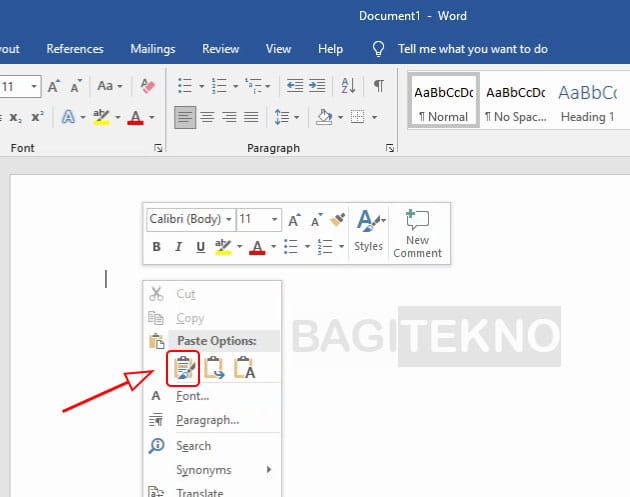Click the New Comment button
630x497 pixels.
click(x=417, y=234)
